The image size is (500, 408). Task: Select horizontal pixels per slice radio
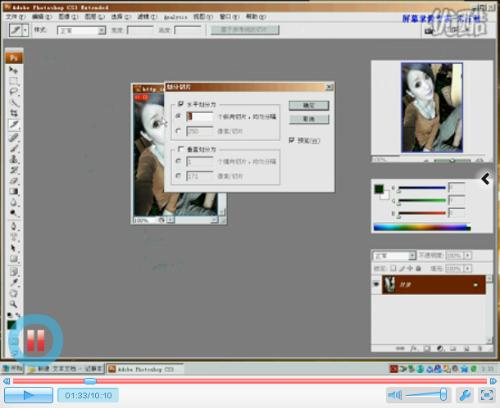(x=178, y=131)
